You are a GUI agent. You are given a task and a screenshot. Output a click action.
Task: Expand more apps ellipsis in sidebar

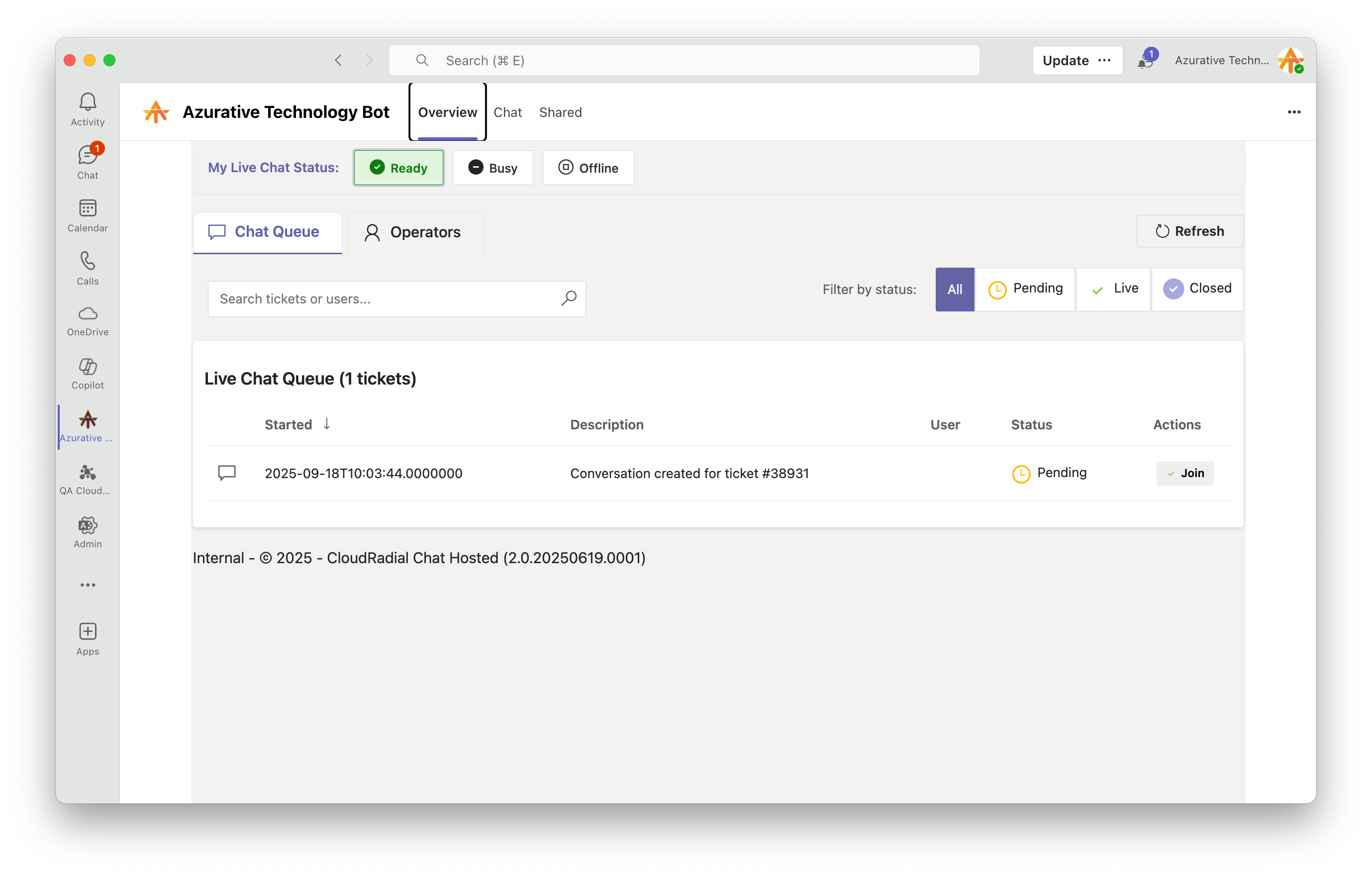coord(88,585)
